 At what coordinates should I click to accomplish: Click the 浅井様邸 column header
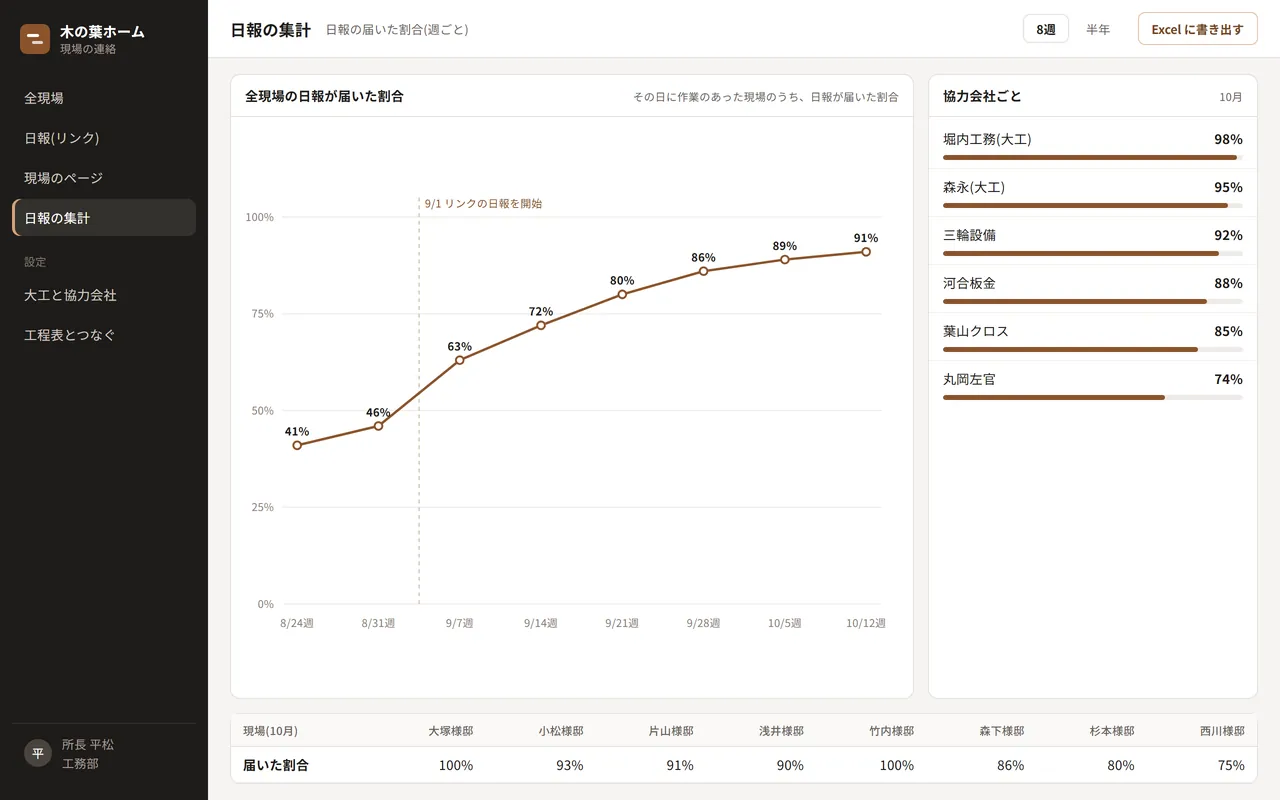click(781, 731)
